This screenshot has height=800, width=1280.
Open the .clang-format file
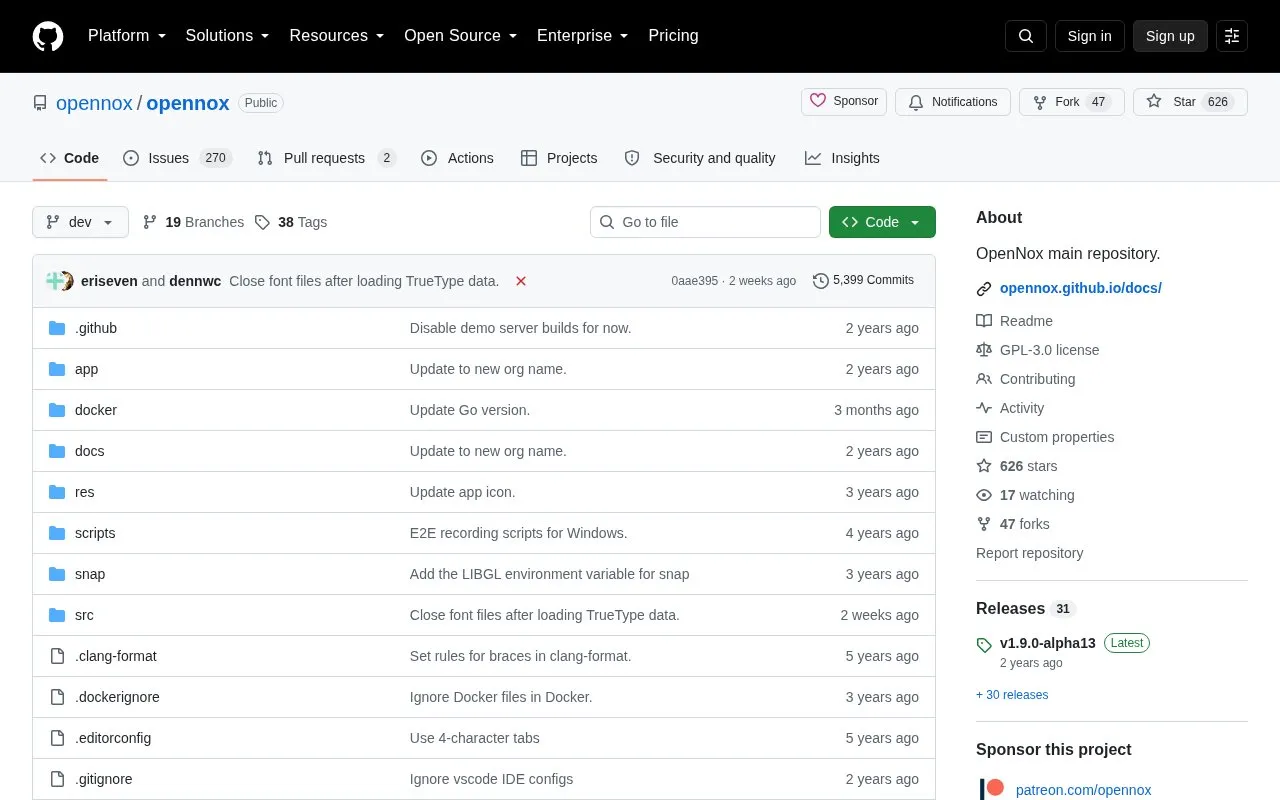pos(116,656)
